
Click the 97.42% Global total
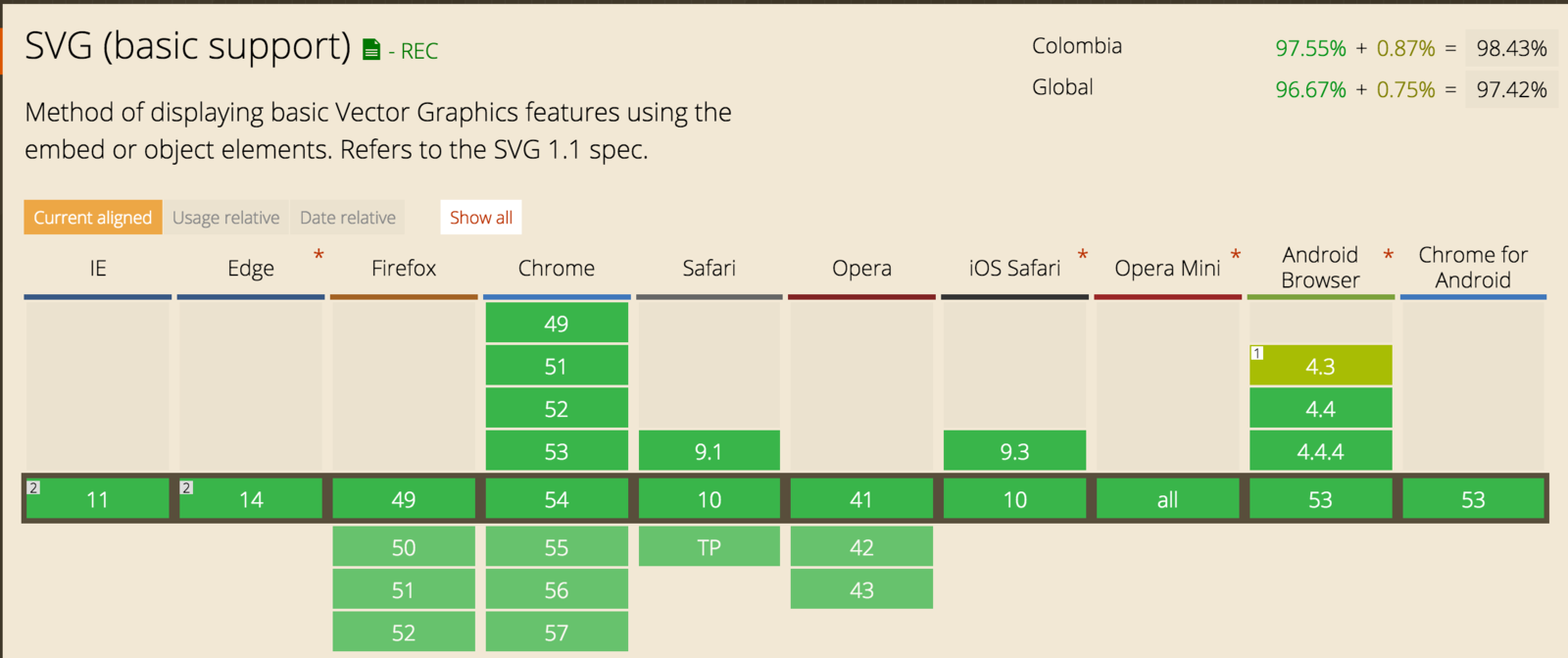[1512, 89]
